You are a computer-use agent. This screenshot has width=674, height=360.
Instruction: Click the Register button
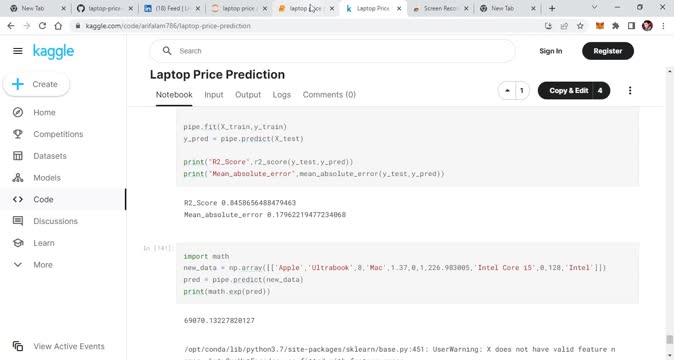pos(608,51)
